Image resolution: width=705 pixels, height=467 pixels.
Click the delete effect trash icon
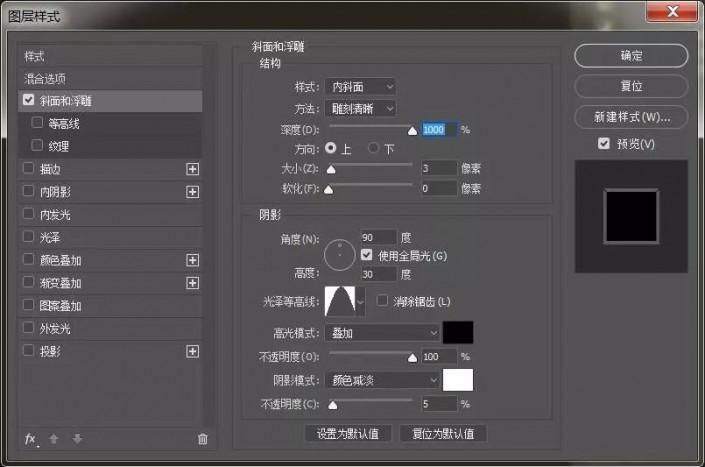click(x=203, y=439)
